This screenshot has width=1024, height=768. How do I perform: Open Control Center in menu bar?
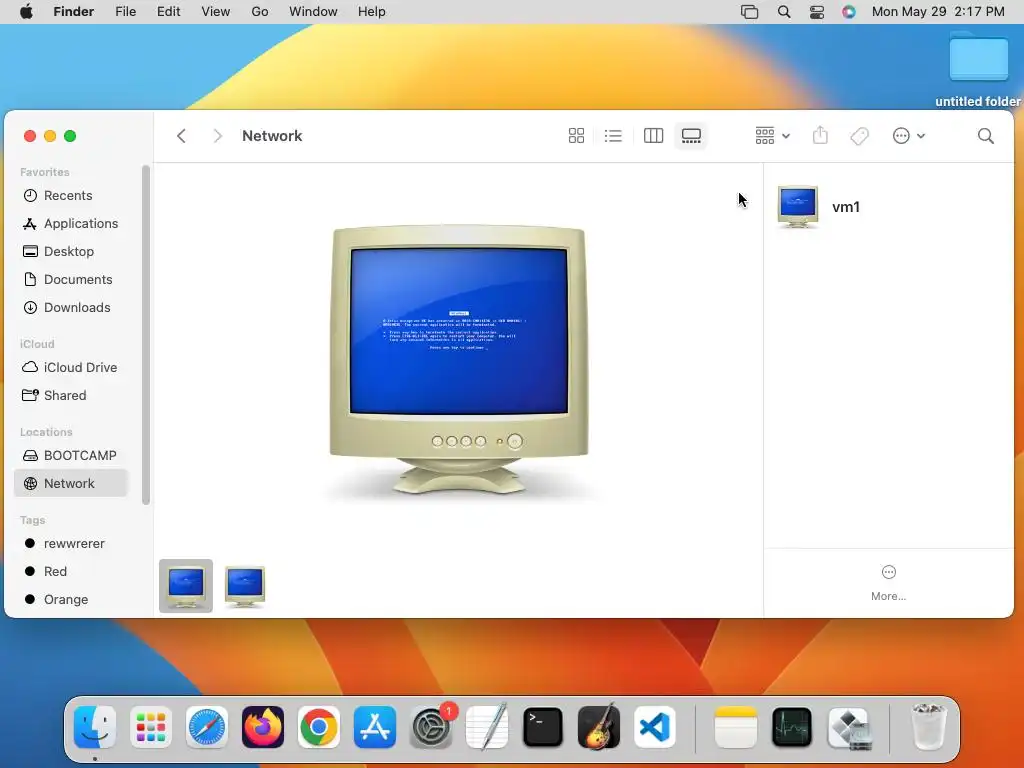(x=817, y=12)
